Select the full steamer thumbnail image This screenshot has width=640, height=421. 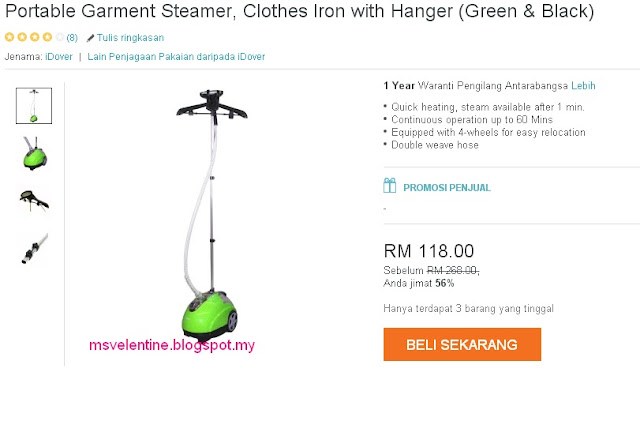pos(34,106)
